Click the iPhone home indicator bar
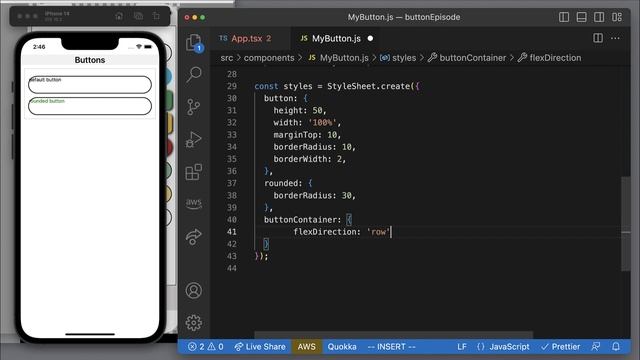640x360 pixels. click(90, 334)
